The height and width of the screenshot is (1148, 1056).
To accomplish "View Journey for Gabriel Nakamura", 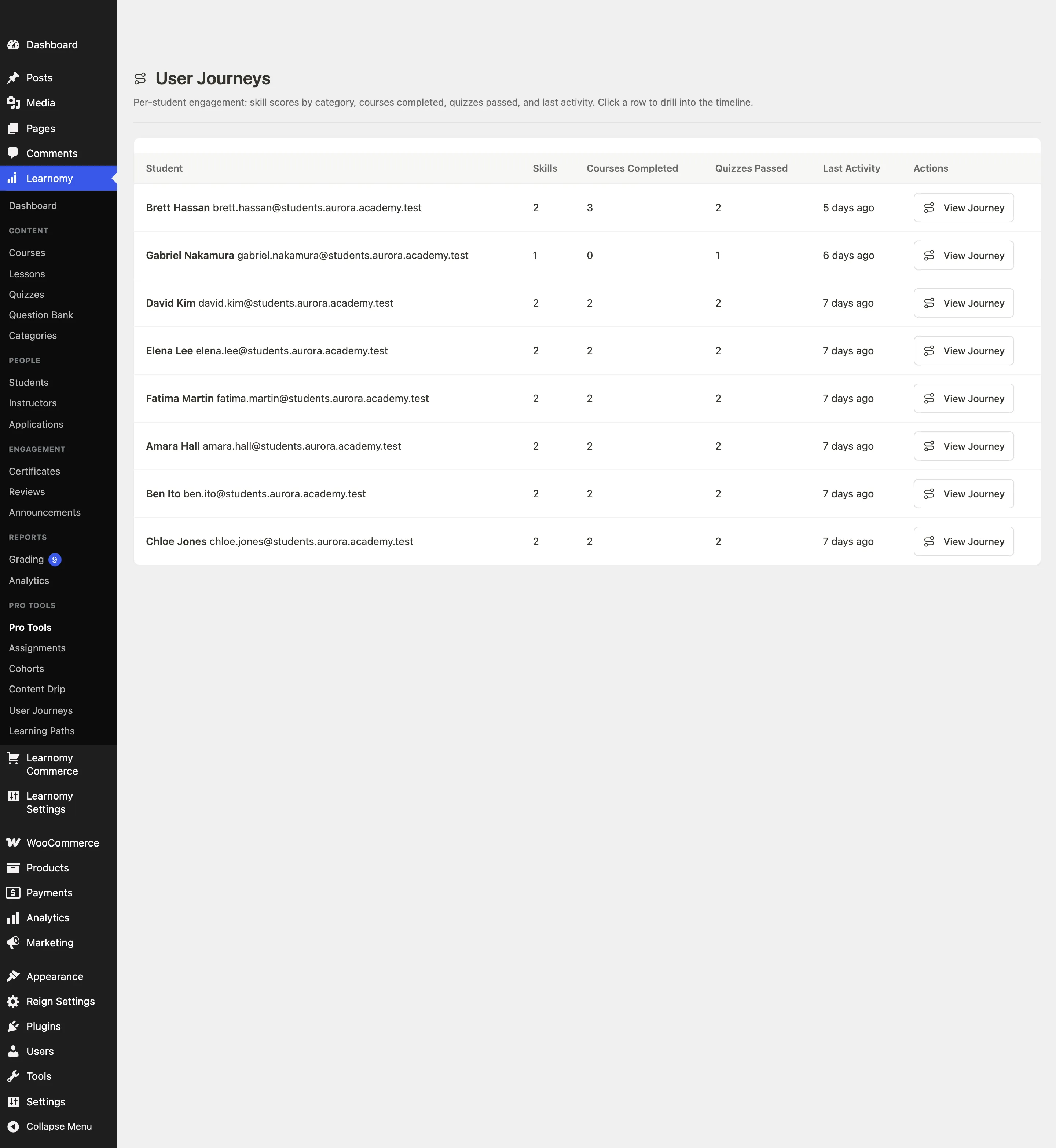I will click(x=964, y=256).
